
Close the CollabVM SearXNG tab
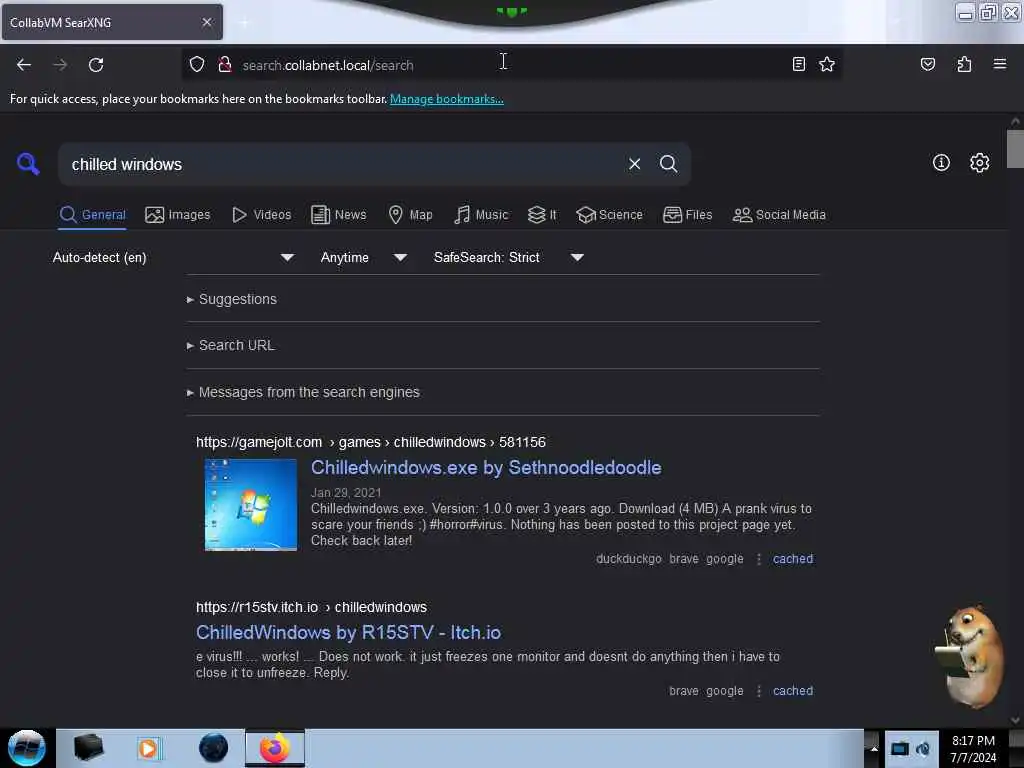[x=206, y=22]
